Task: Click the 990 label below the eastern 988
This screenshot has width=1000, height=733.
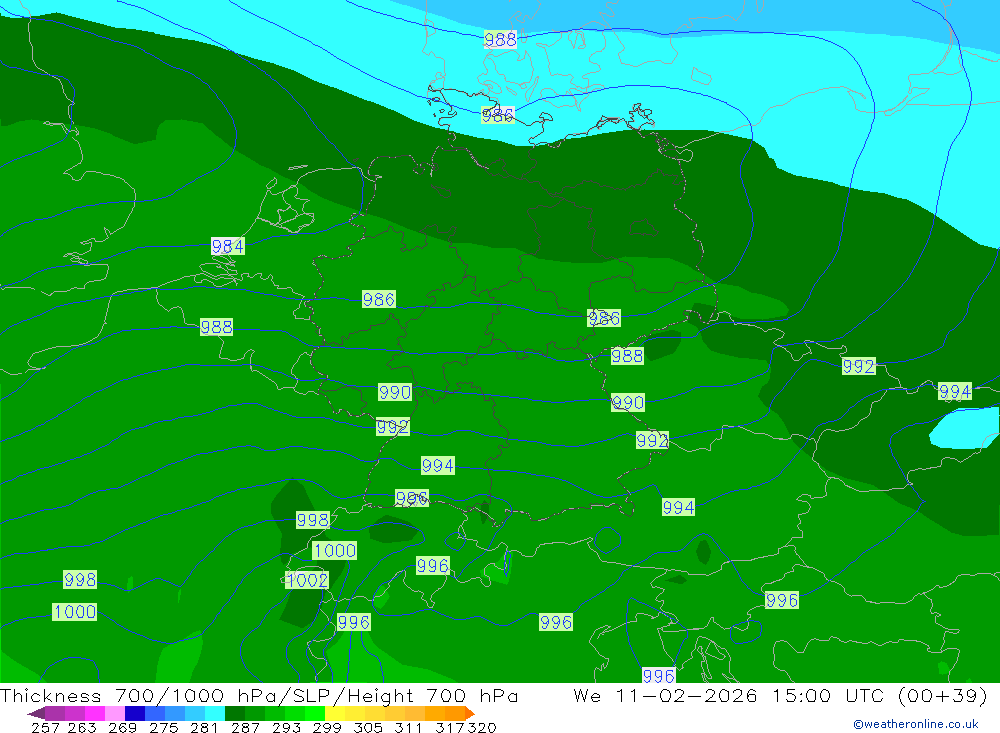Action: [x=628, y=403]
